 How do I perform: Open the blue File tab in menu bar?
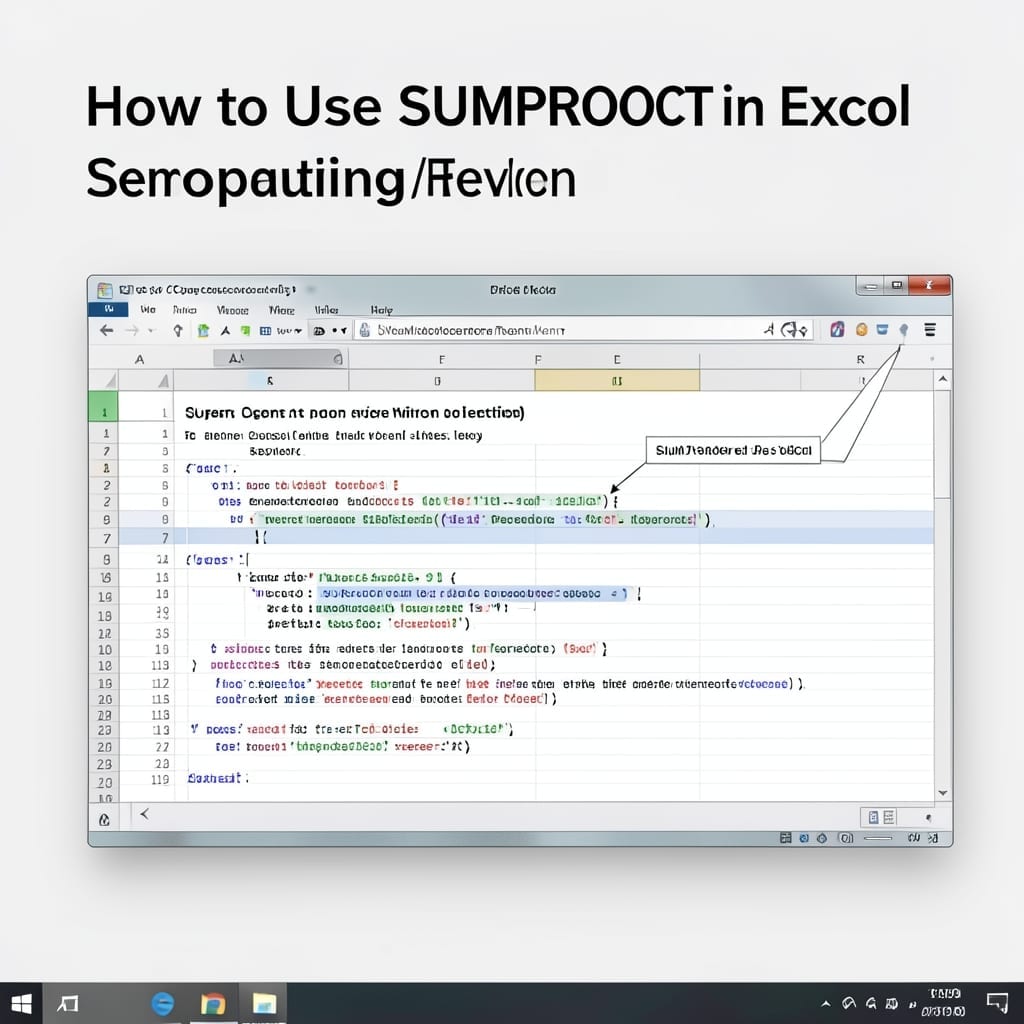[x=108, y=310]
